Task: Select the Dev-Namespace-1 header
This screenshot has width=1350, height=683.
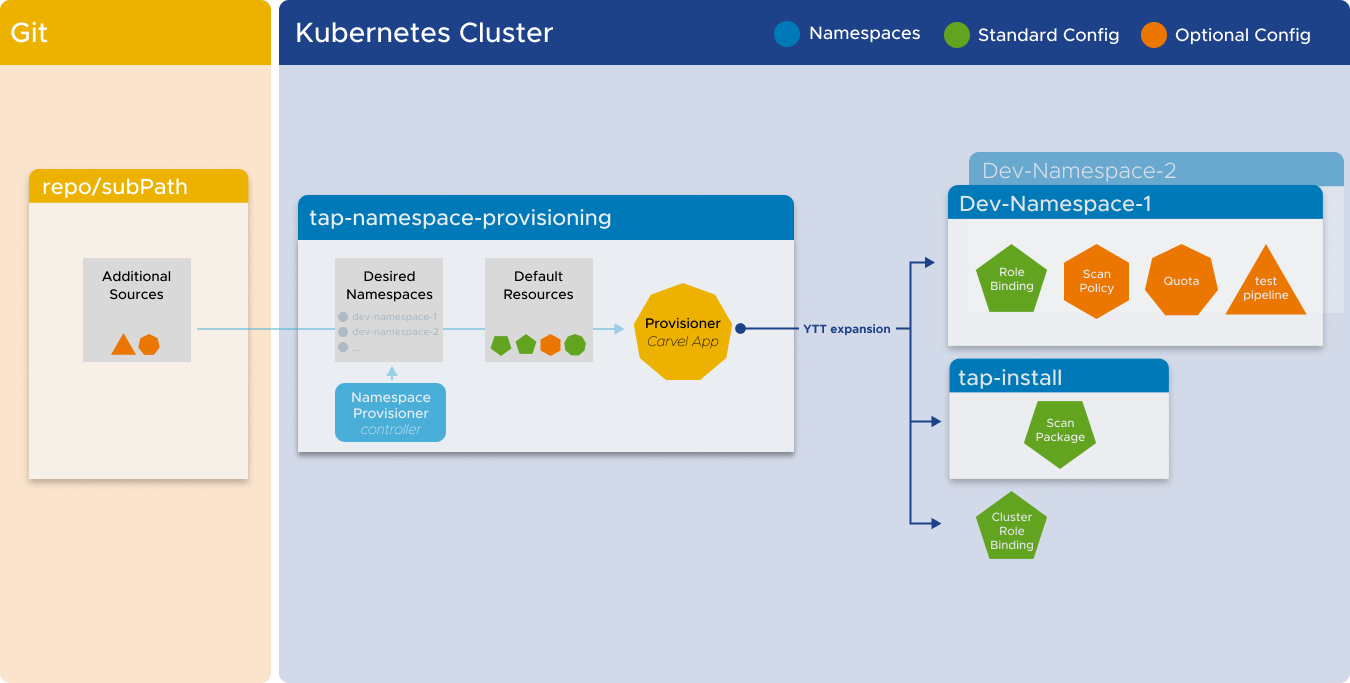Action: click(x=1135, y=203)
